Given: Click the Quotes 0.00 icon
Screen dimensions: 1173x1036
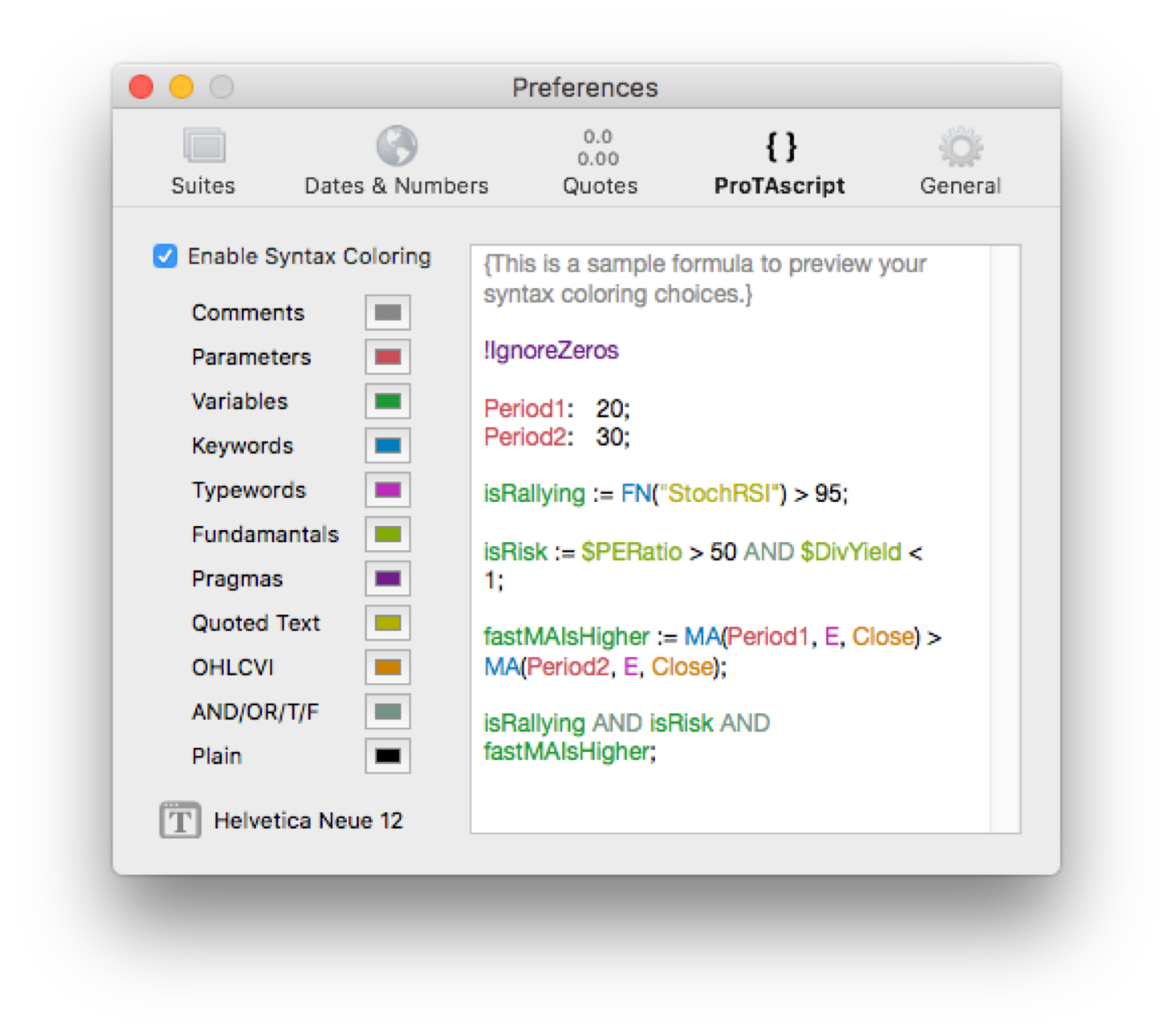Looking at the screenshot, I should point(598,148).
